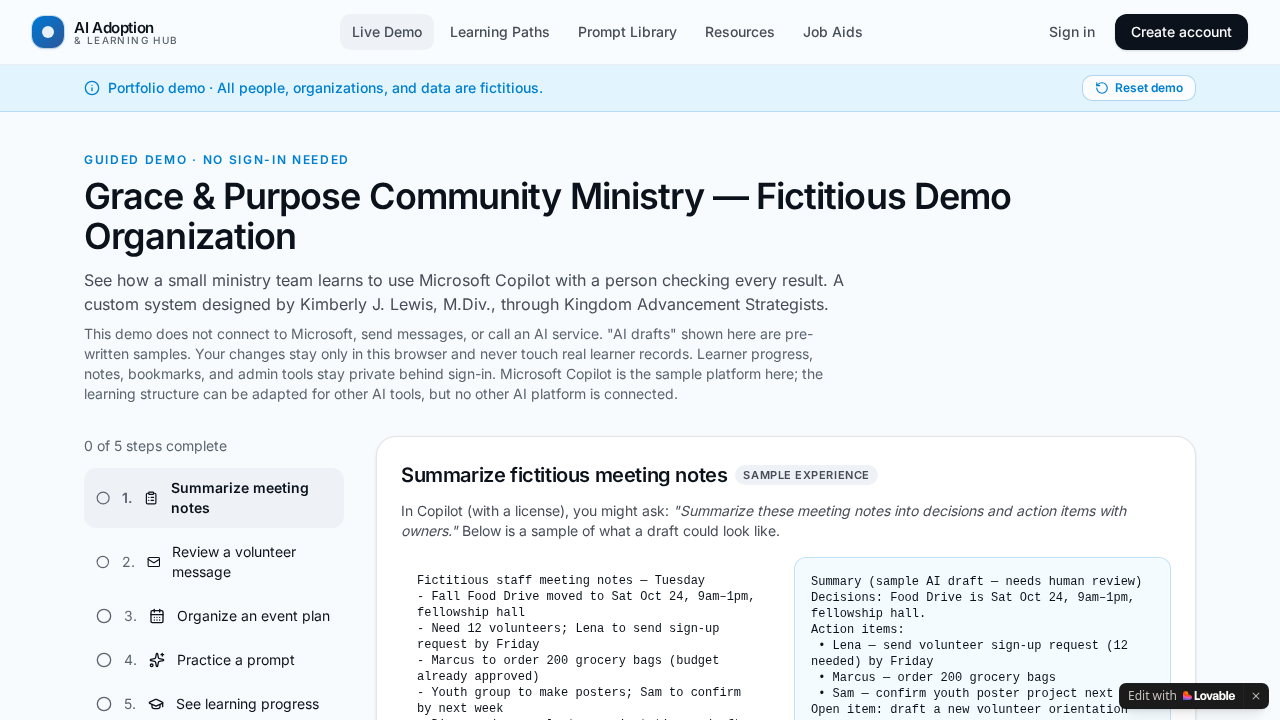Mark step 1 Summarize meeting notes circle
The height and width of the screenshot is (720, 1280).
click(103, 498)
